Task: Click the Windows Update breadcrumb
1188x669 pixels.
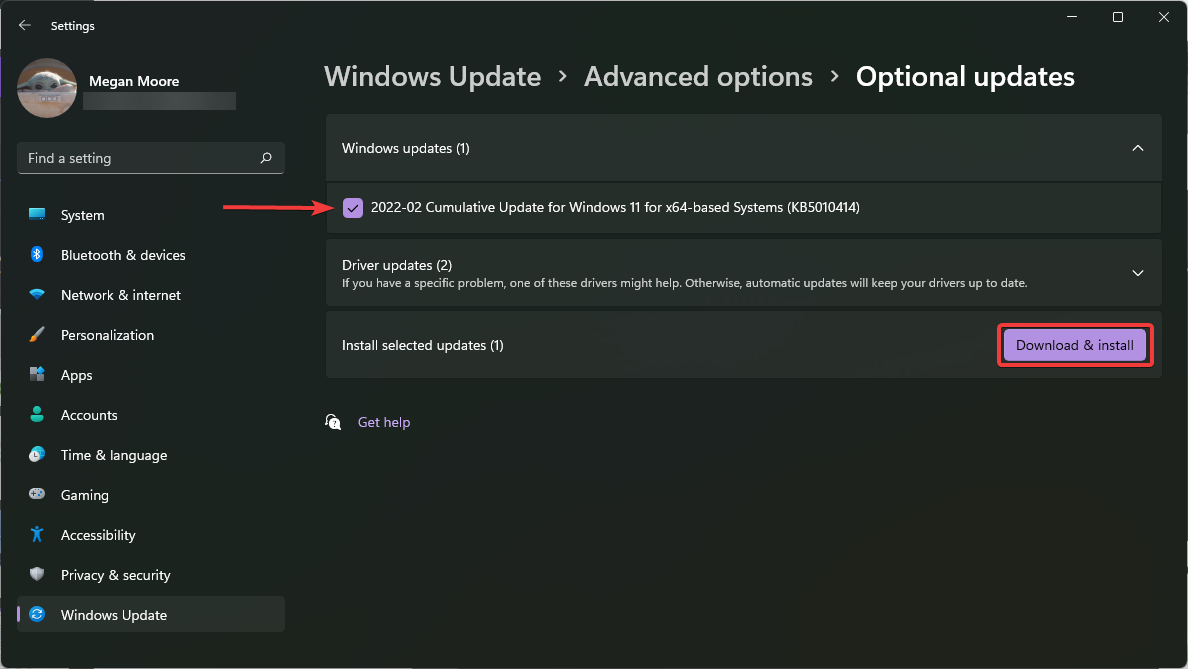Action: 432,76
